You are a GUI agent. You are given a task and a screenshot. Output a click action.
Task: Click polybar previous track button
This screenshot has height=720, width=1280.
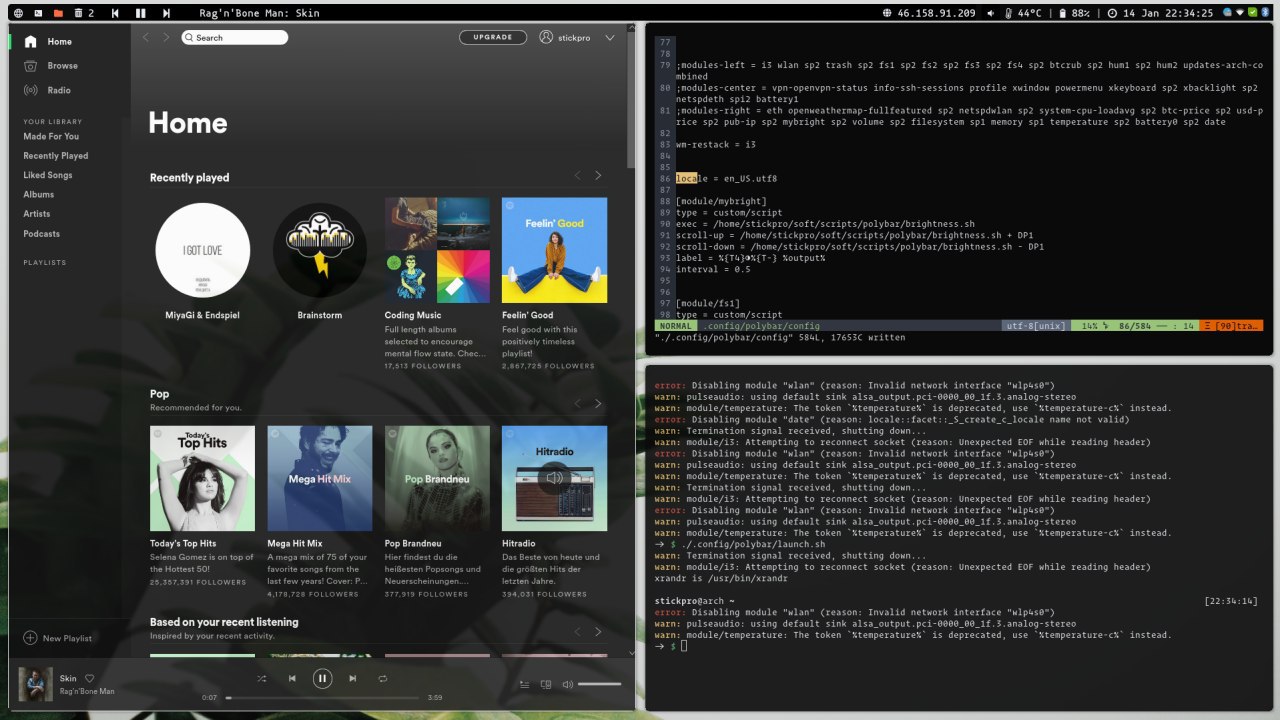coord(115,13)
